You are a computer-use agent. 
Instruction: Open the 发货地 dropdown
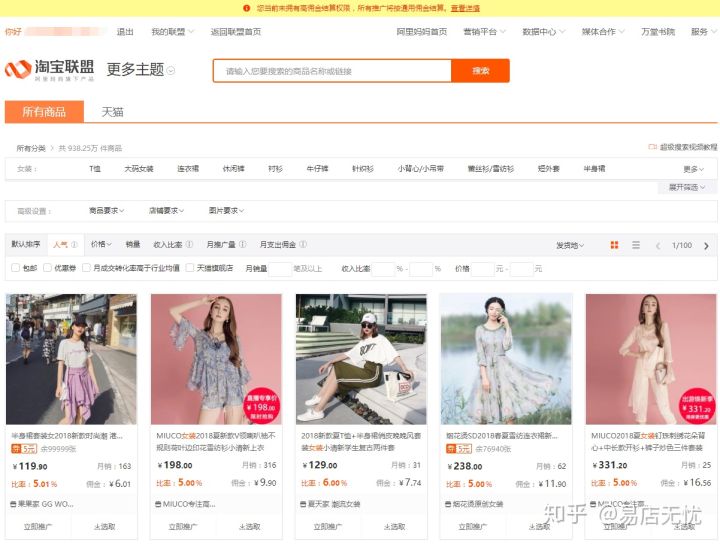click(x=570, y=246)
